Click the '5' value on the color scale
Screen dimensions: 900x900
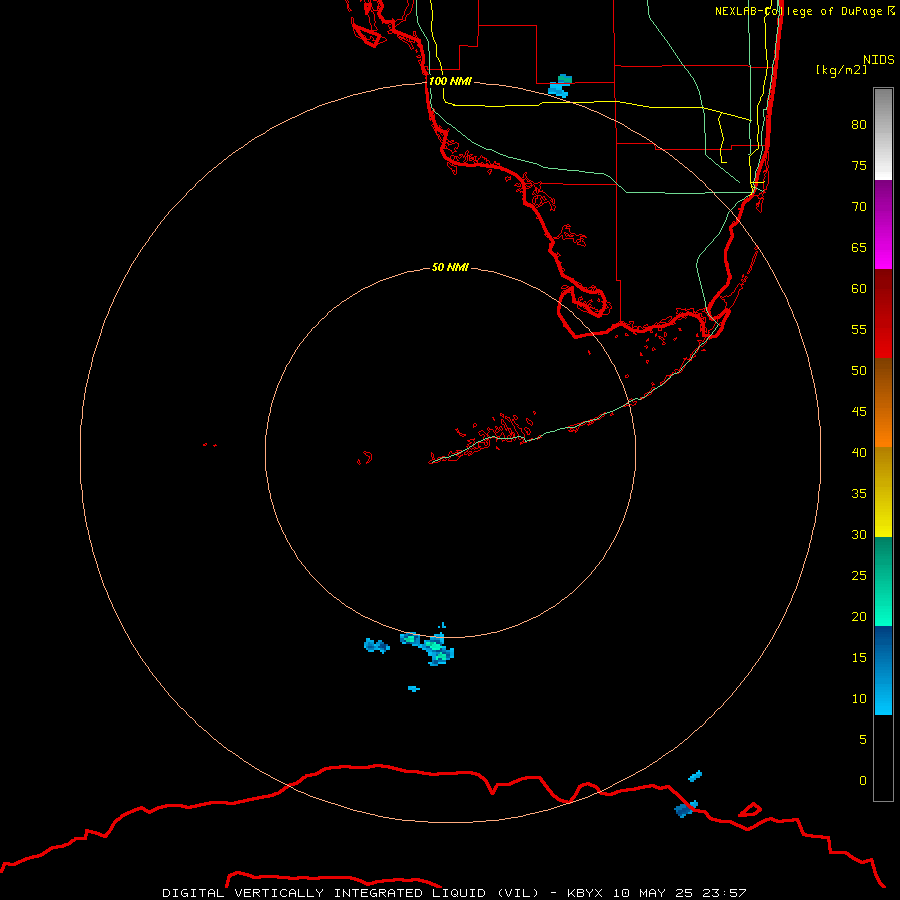click(x=863, y=740)
